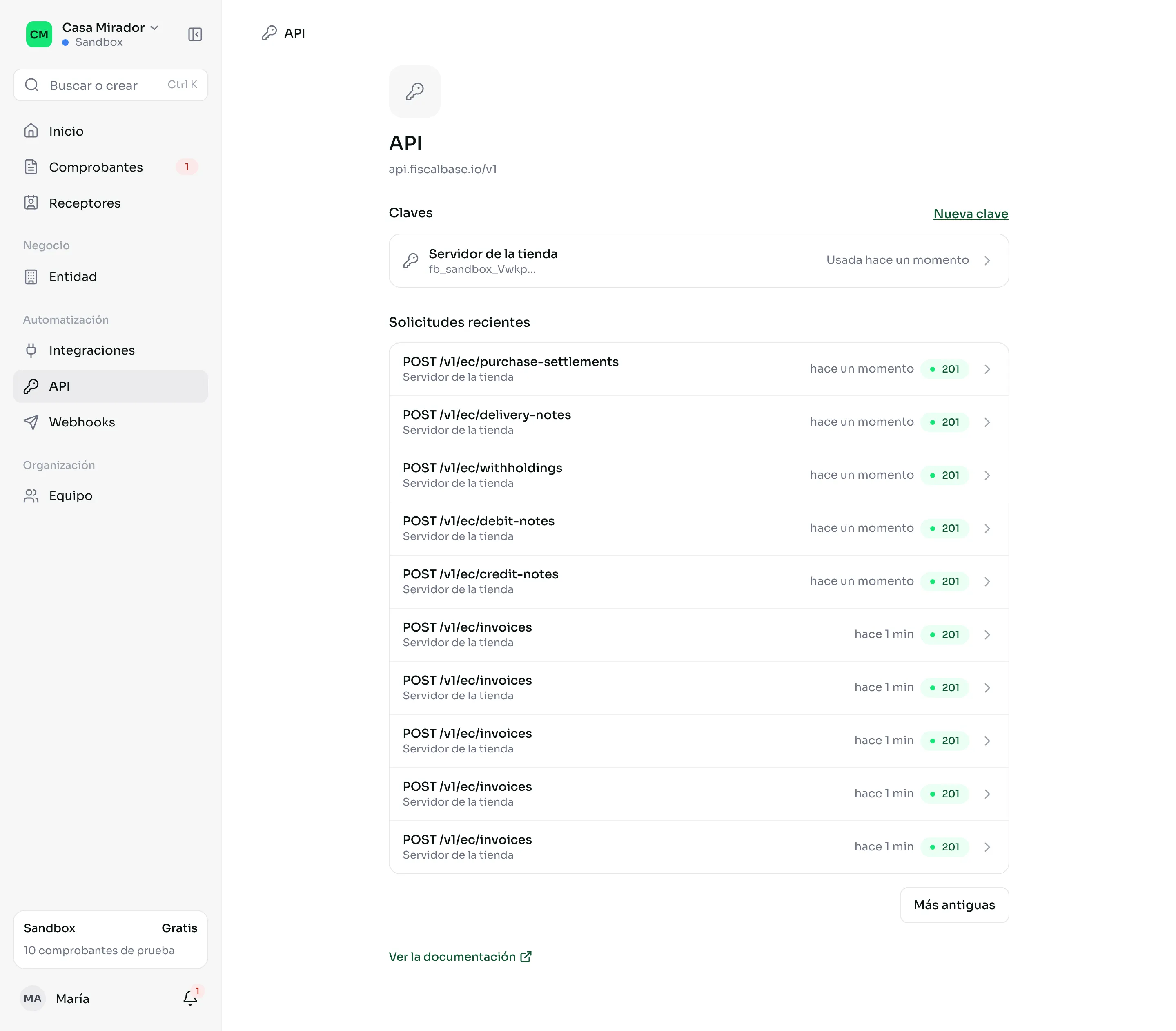This screenshot has height=1031, width=1176.
Task: Click Solicitudes recientes heading
Action: [x=459, y=322]
